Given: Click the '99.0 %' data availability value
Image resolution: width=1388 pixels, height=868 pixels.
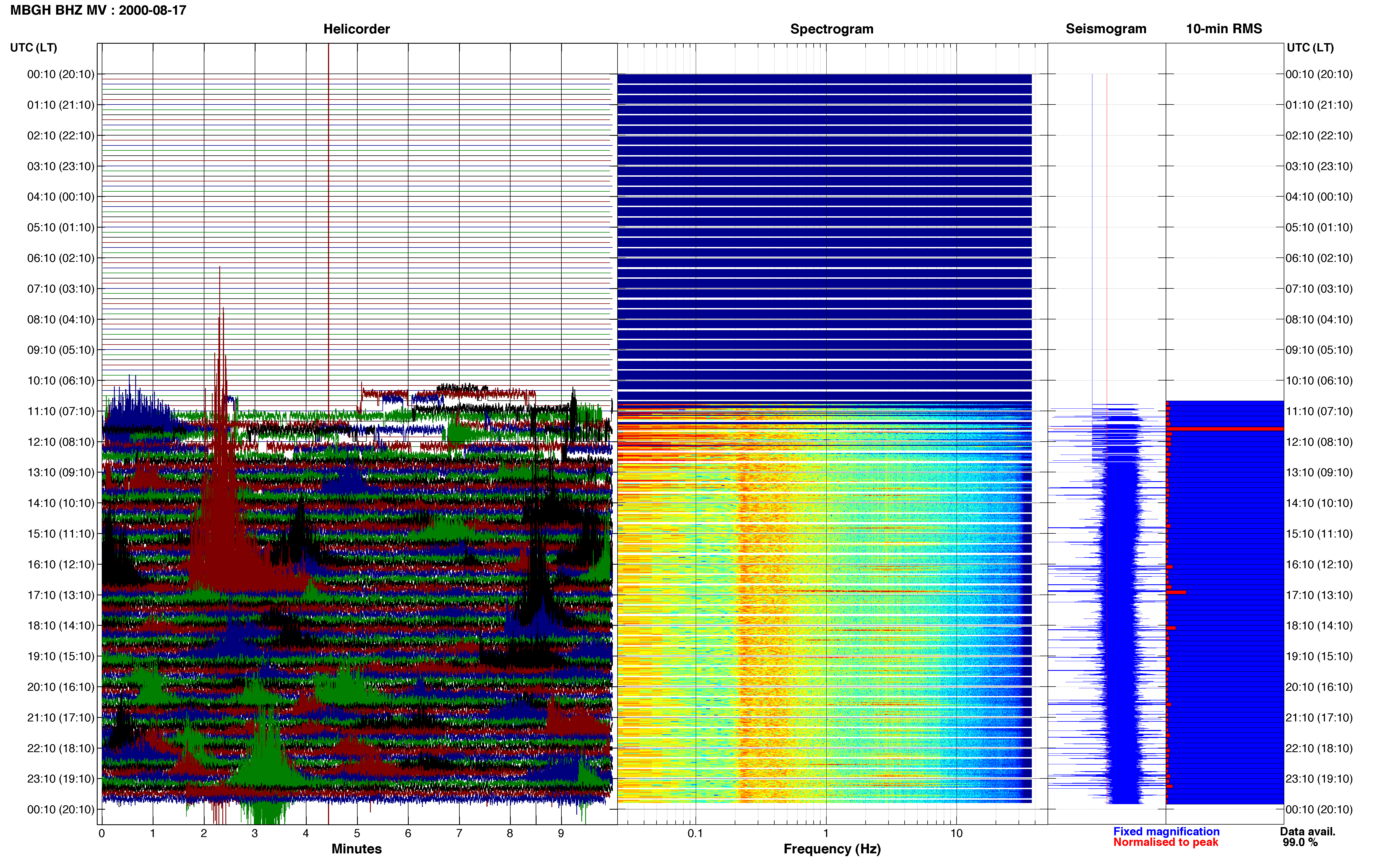Looking at the screenshot, I should pyautogui.click(x=1300, y=842).
